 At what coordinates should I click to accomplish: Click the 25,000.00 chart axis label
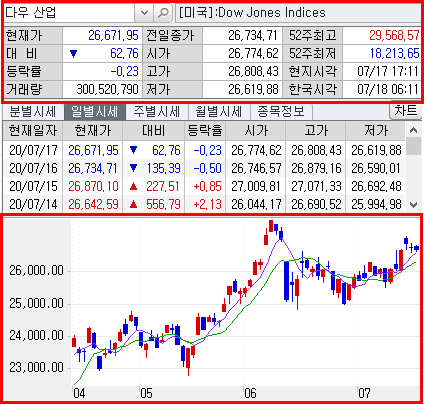(36, 303)
